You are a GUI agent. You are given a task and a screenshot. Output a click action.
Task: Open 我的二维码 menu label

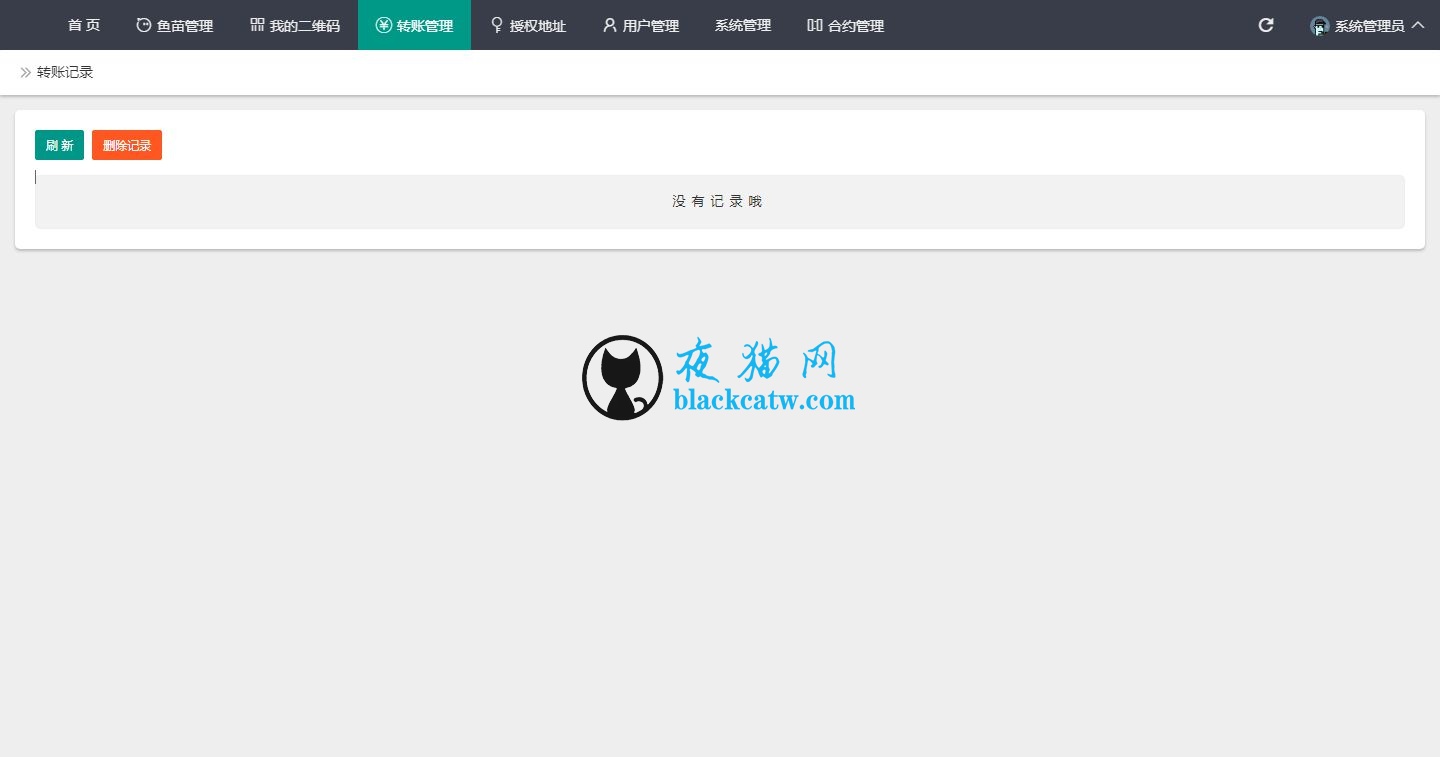305,26
